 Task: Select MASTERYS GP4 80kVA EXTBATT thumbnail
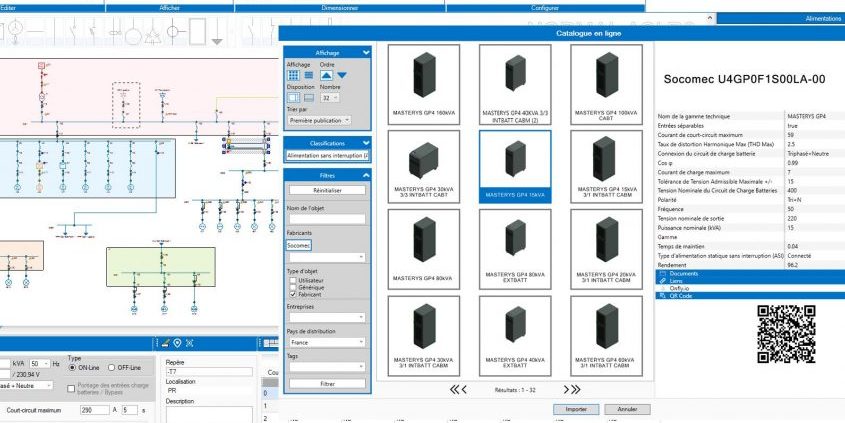515,249
